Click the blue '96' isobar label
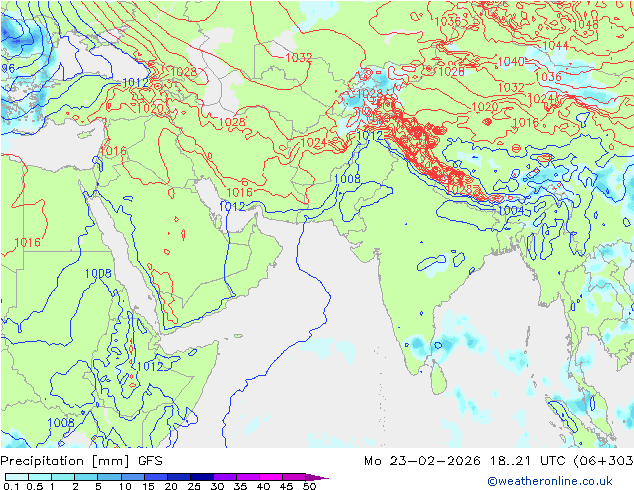 [8, 68]
